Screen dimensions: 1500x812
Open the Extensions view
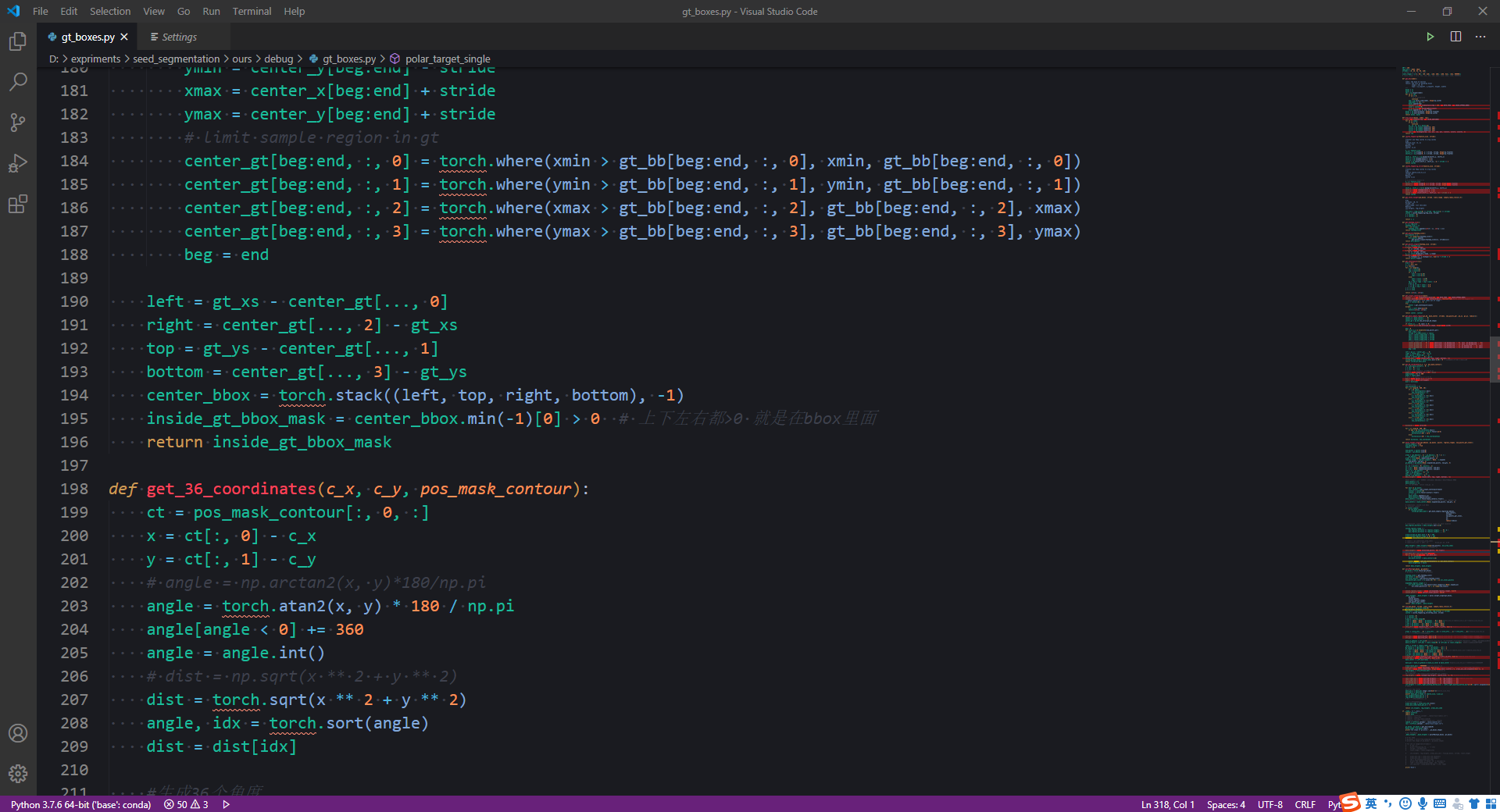click(17, 204)
